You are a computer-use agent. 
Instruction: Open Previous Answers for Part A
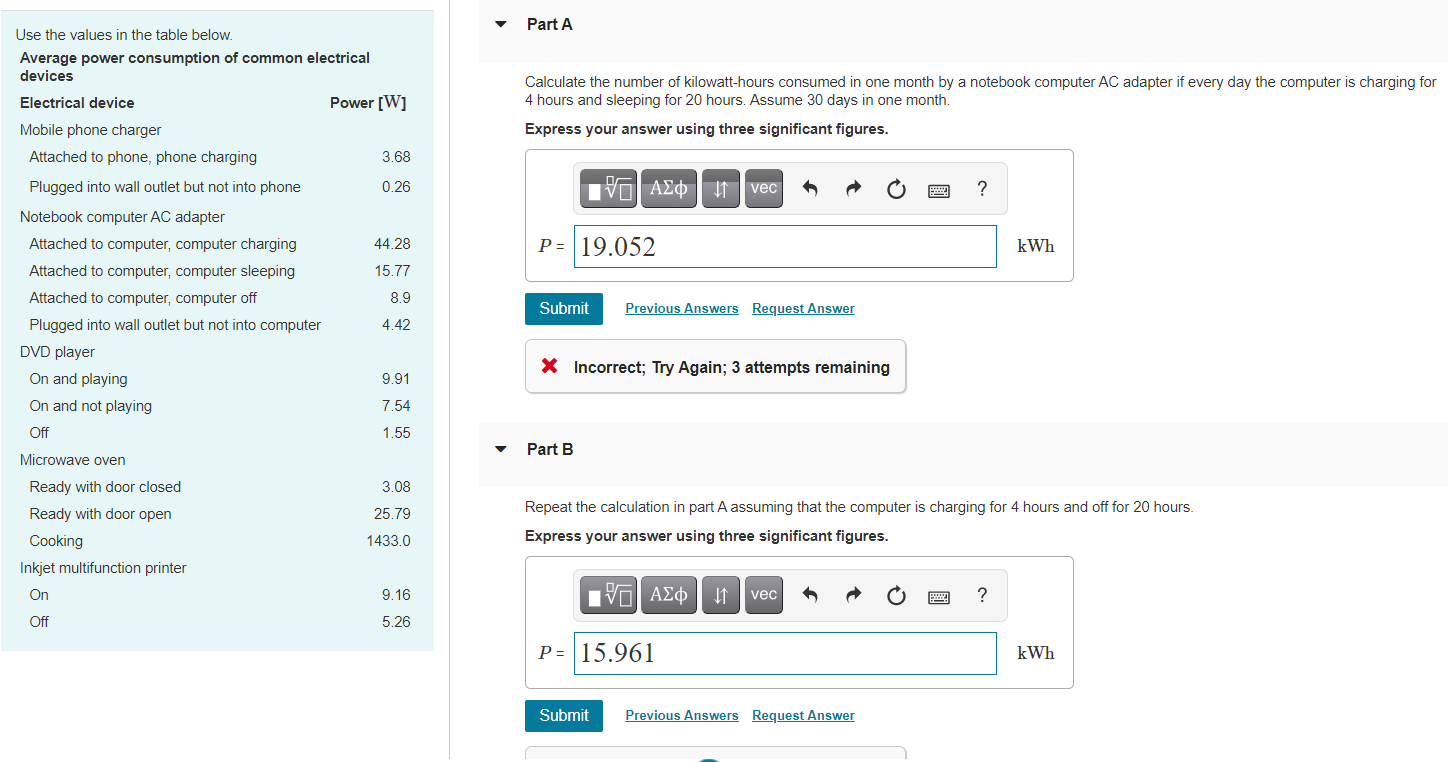[x=681, y=308]
